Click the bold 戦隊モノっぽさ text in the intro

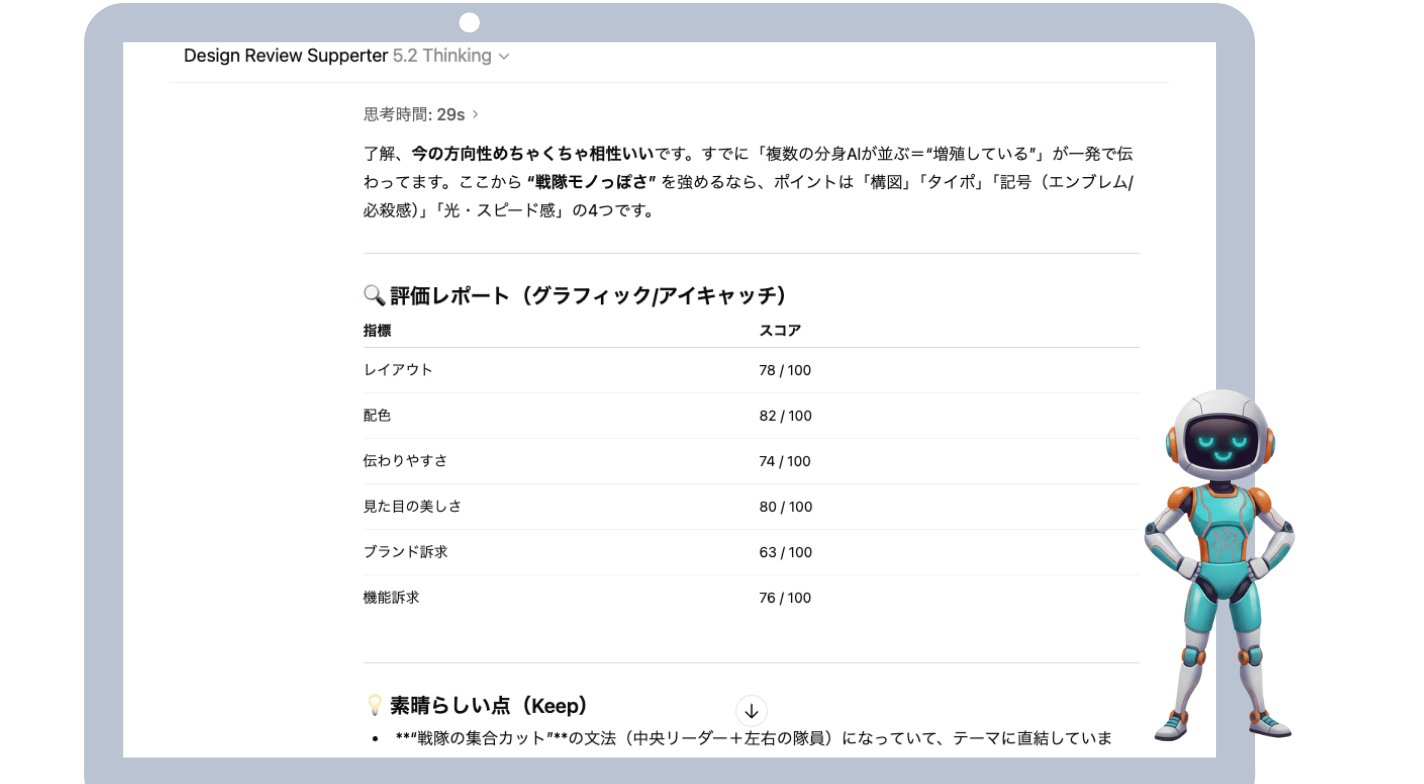(x=591, y=182)
